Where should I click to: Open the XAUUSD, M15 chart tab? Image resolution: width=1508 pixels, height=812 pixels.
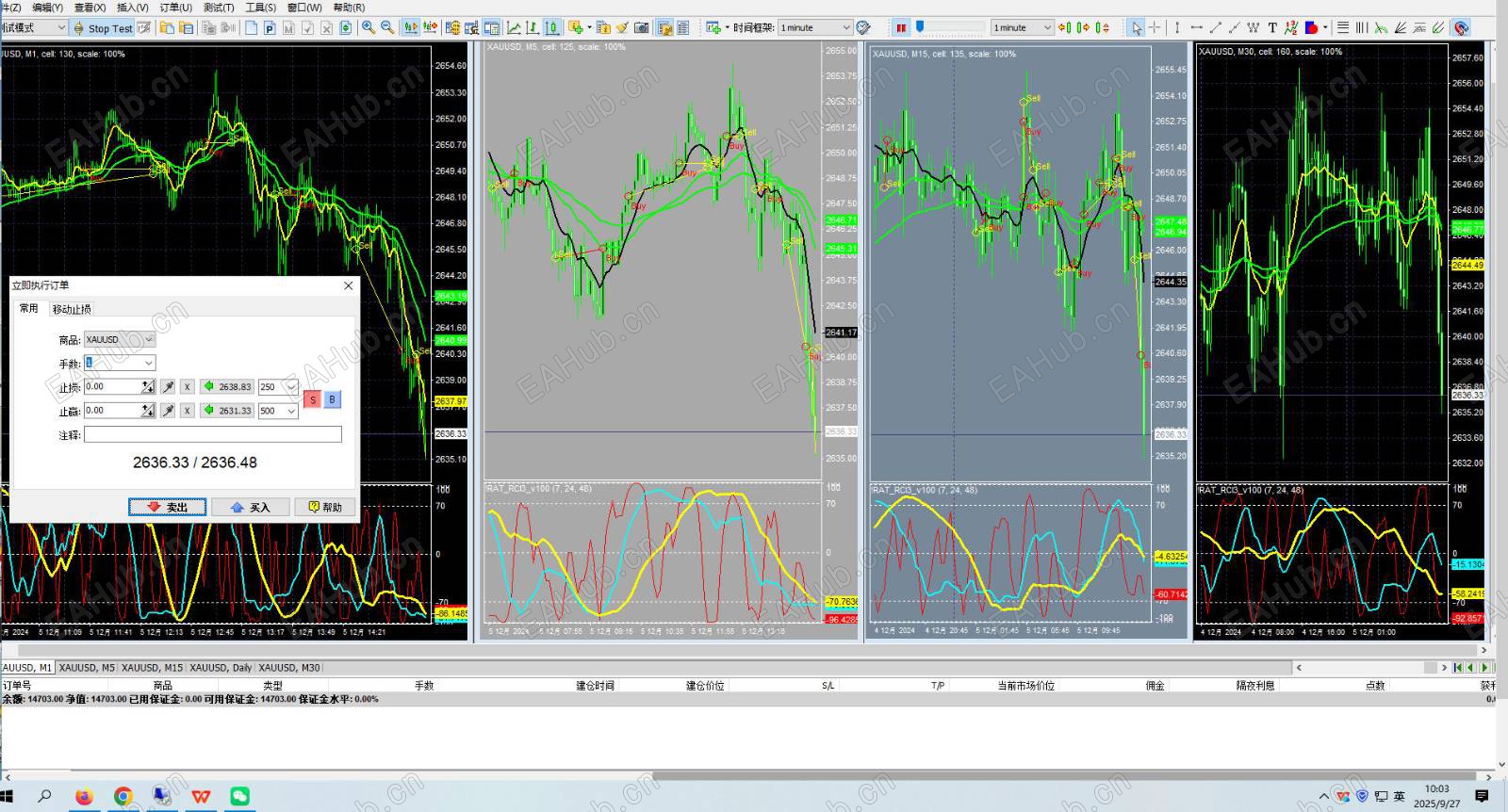pyautogui.click(x=152, y=668)
